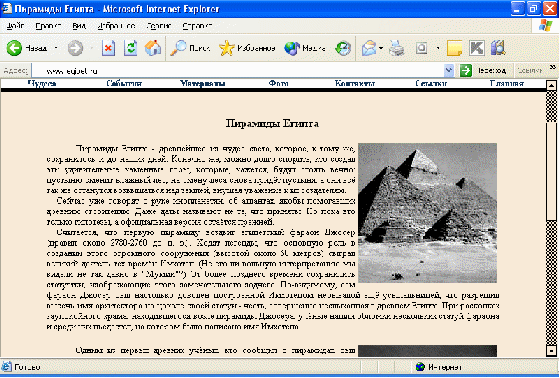Image resolution: width=560 pixels, height=378 pixels.
Task: Open the Mail envelope toolbar button
Action: (369, 48)
